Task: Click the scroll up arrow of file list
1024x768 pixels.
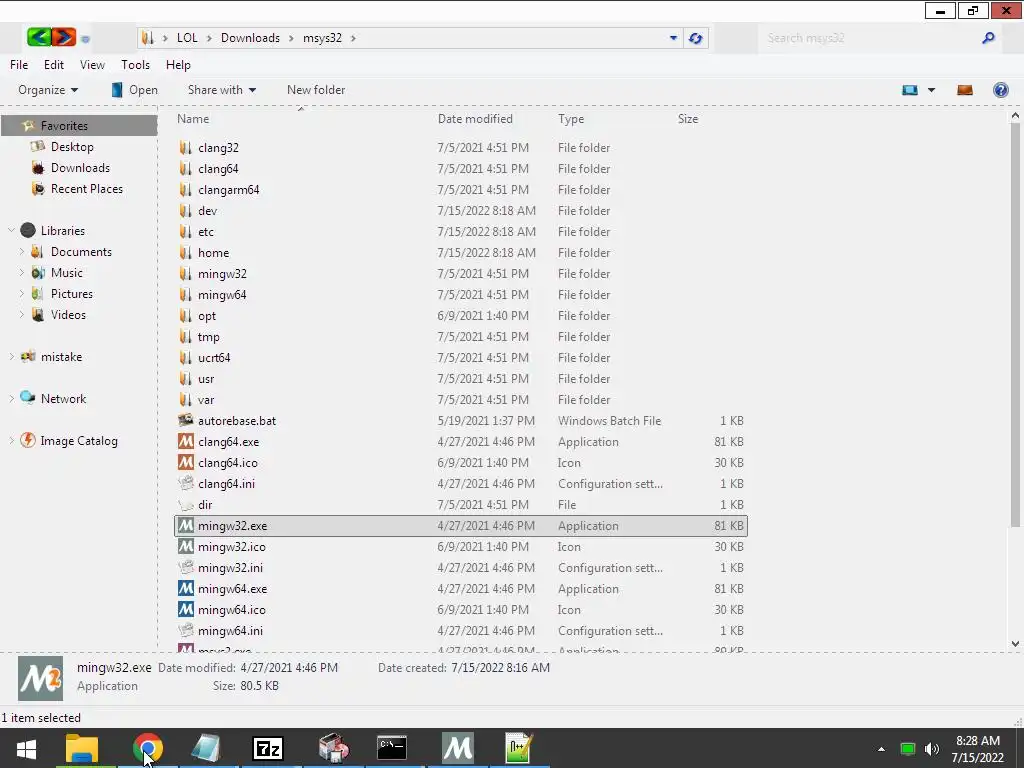Action: (1015, 116)
